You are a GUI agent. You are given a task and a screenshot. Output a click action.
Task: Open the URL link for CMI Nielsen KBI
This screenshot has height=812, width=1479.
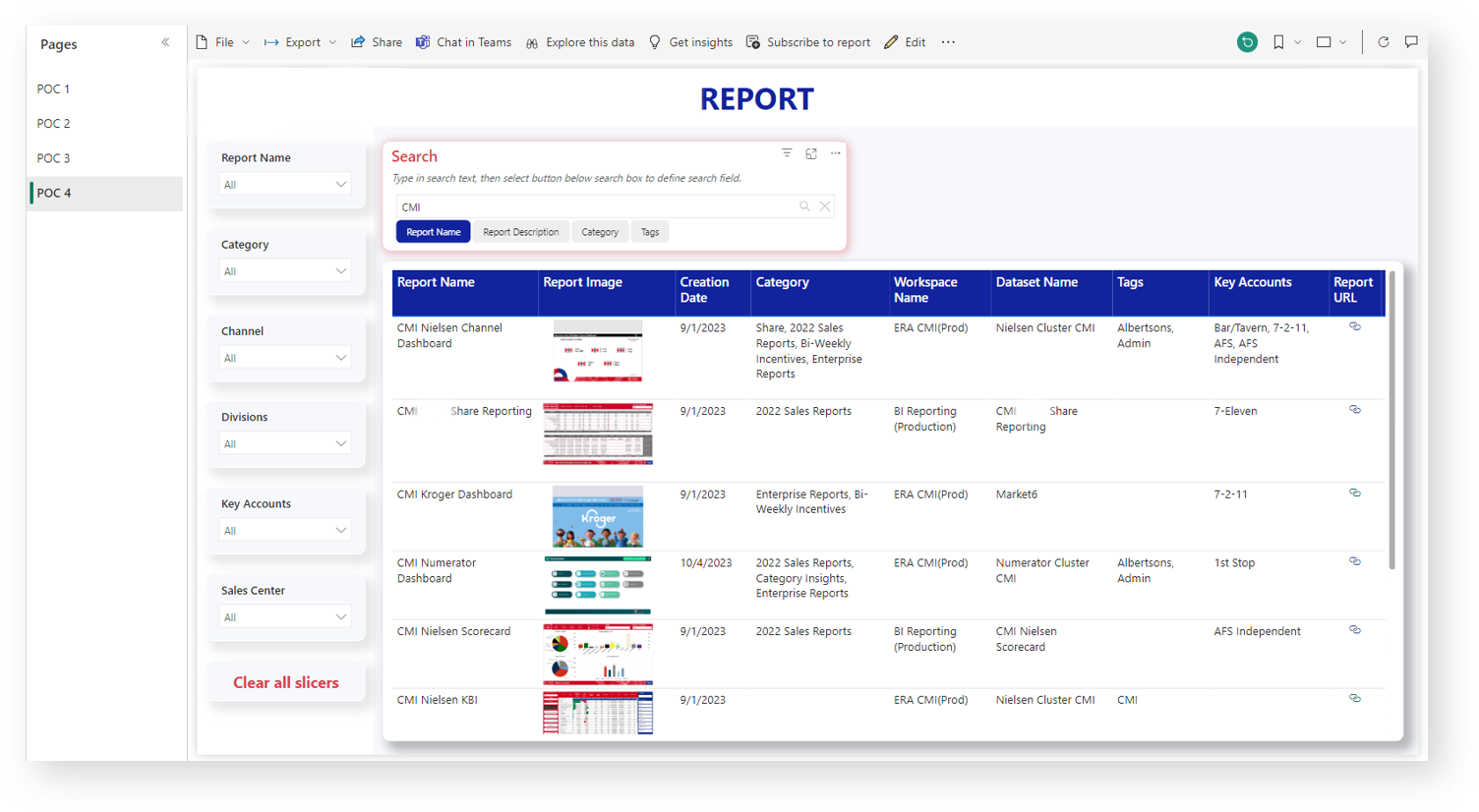pos(1355,698)
